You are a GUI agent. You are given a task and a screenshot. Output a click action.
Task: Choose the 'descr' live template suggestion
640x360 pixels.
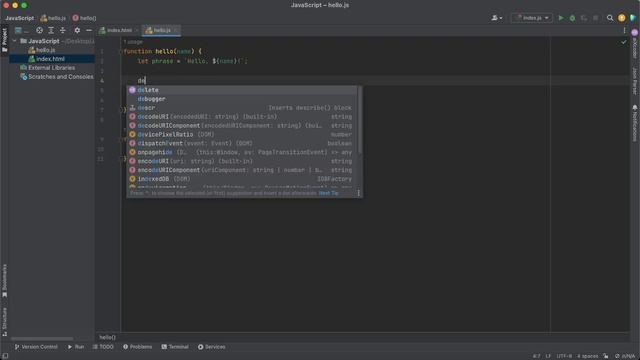point(241,108)
